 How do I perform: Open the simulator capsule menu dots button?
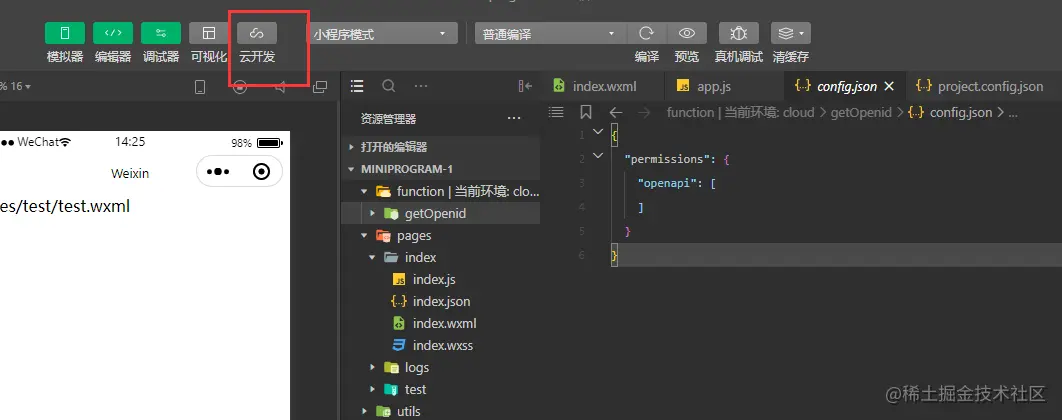click(218, 172)
